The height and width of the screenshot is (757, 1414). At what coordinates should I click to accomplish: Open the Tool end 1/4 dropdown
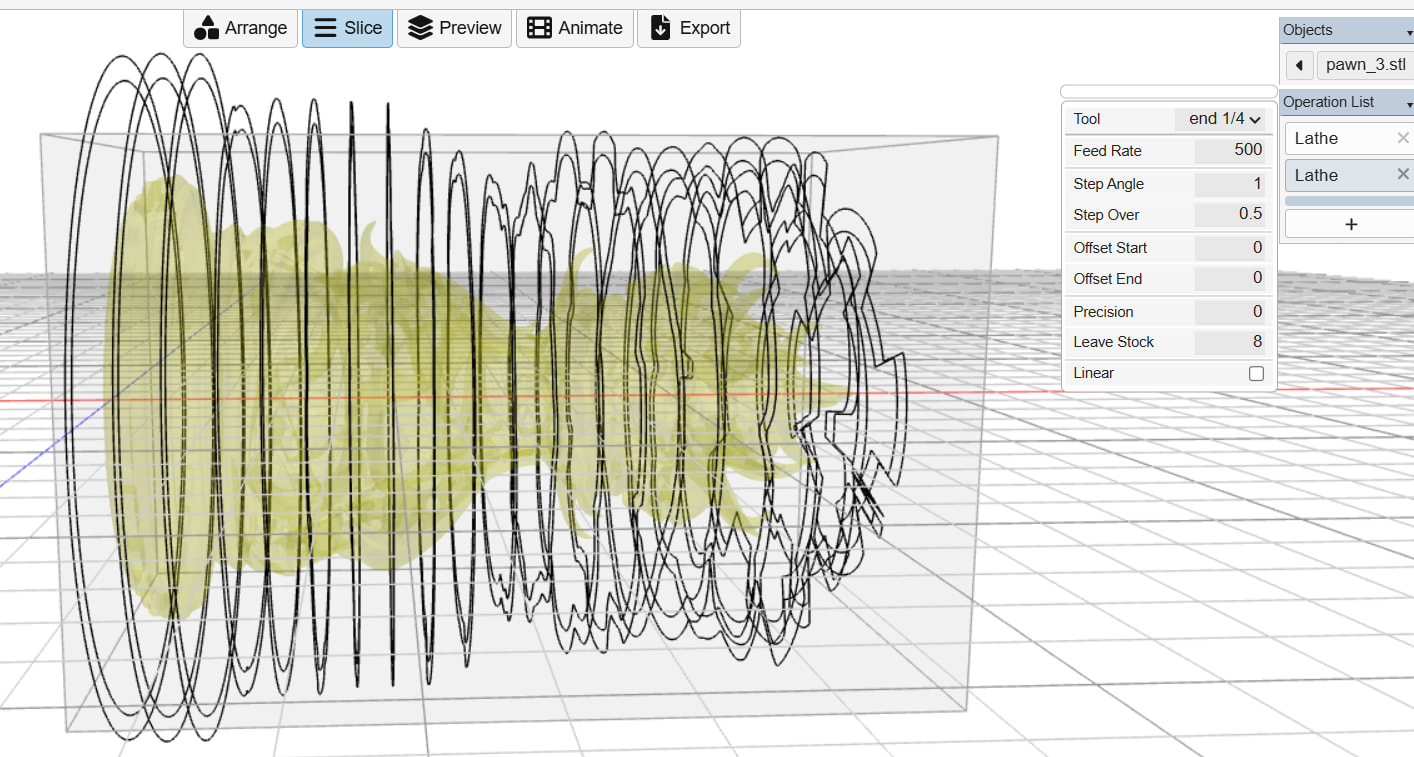point(1219,119)
